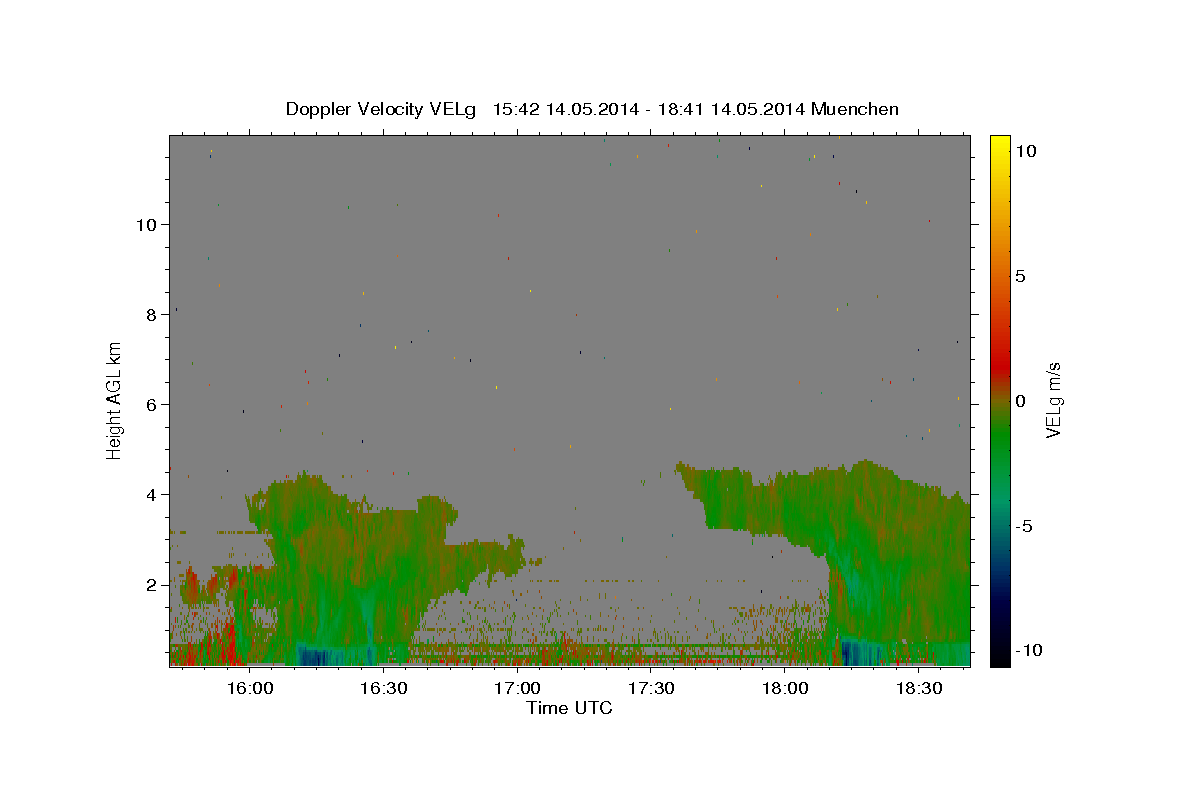
Task: Click the 'Time UTC' axis label
Action: click(x=569, y=708)
